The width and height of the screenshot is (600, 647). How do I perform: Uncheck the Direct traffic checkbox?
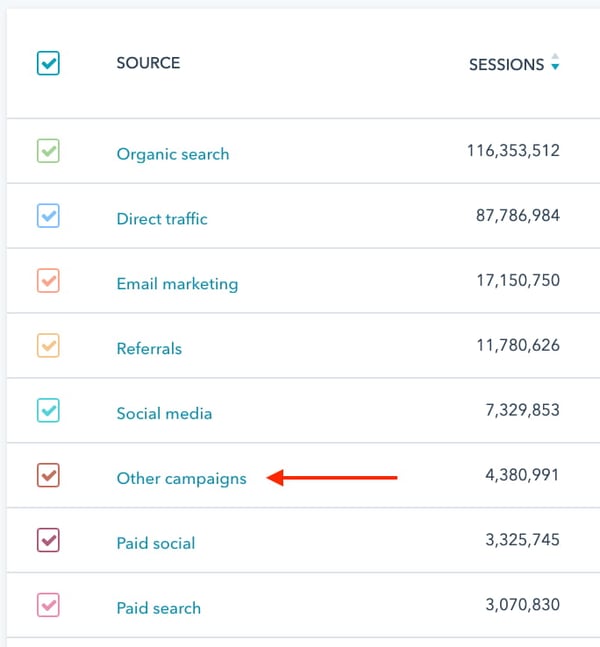[x=48, y=216]
